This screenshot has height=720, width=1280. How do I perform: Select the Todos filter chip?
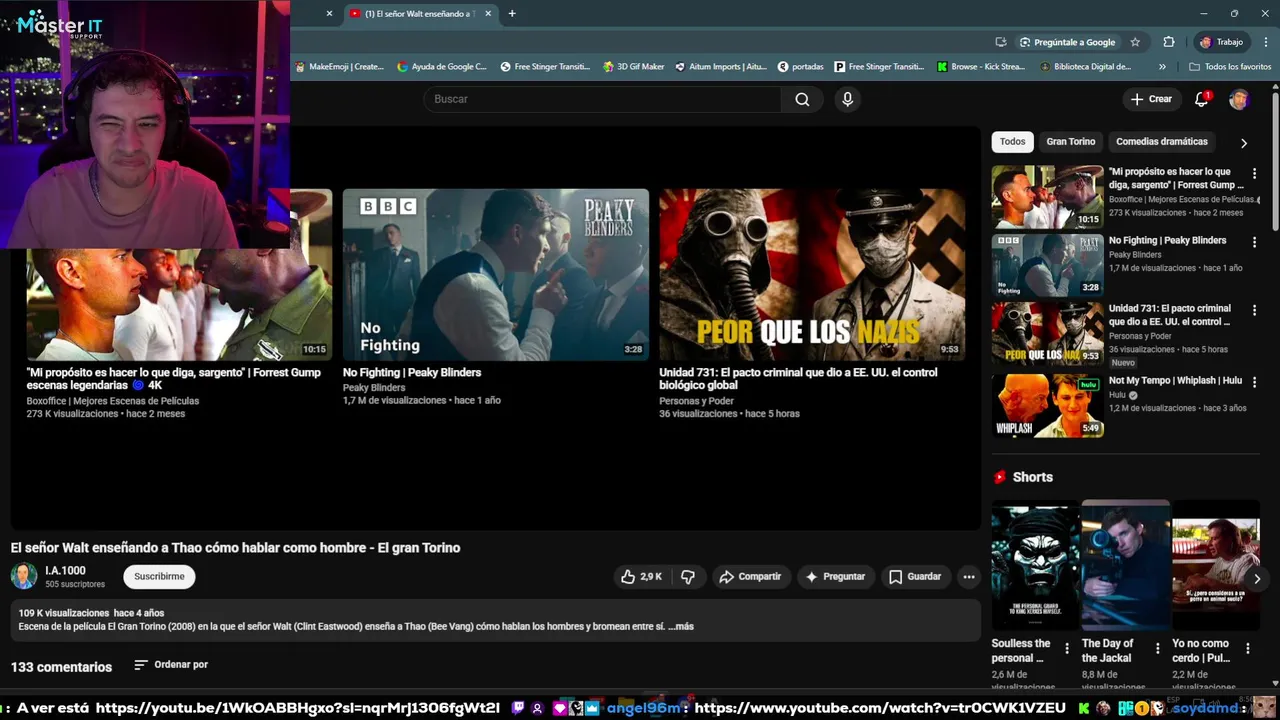[1012, 142]
